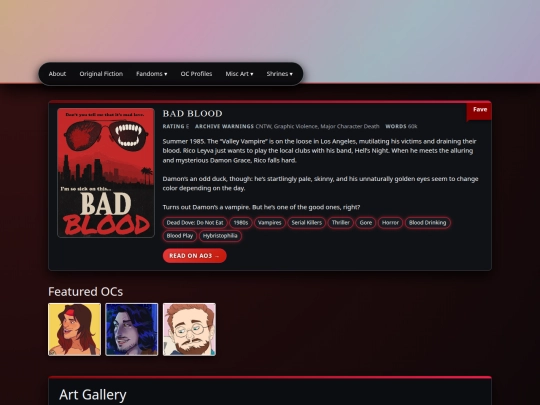Open the red-haired OC portrait
This screenshot has height=405, width=540.
74,329
